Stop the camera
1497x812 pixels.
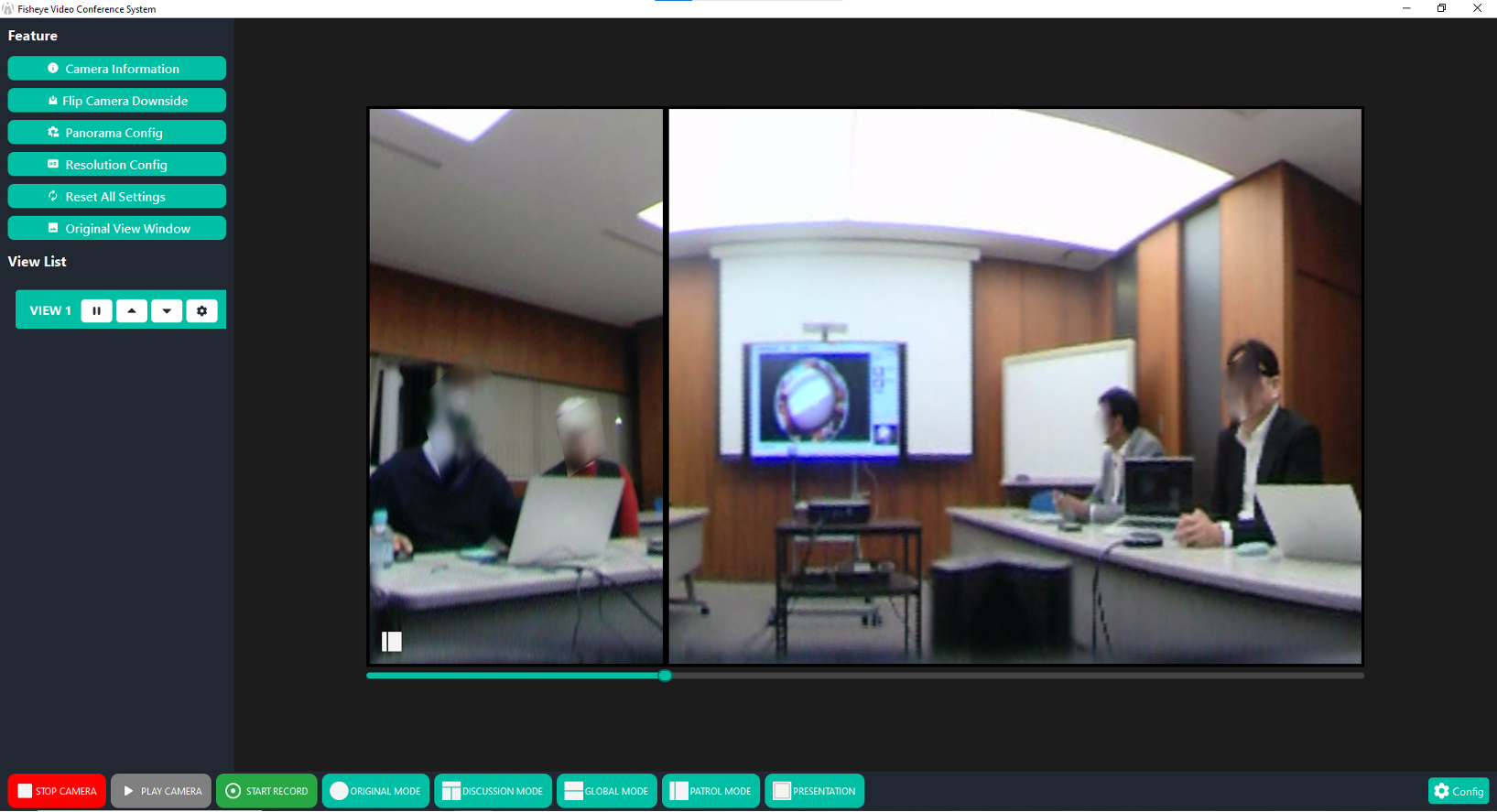[x=57, y=791]
